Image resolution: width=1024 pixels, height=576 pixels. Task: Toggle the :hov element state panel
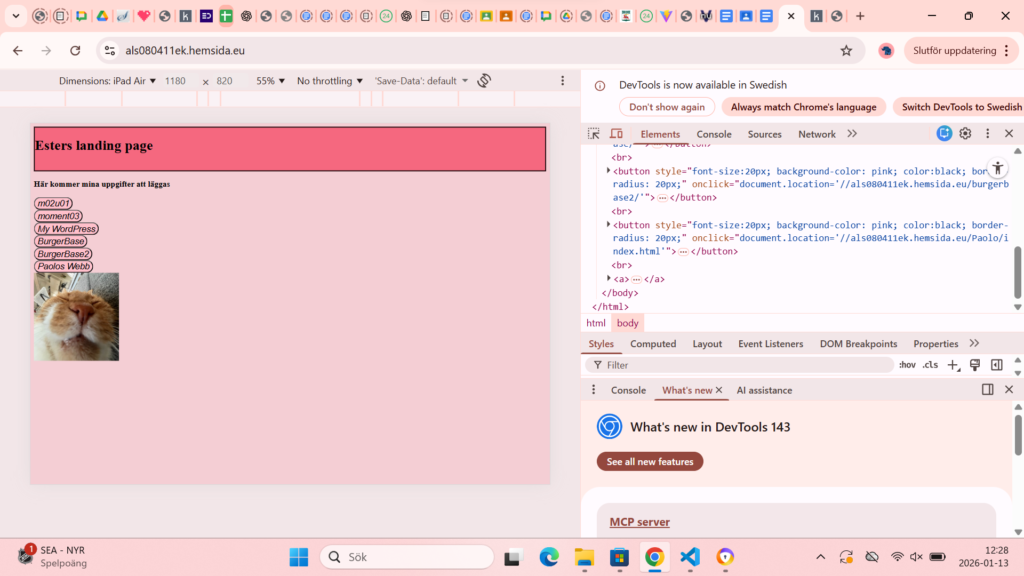coord(907,365)
